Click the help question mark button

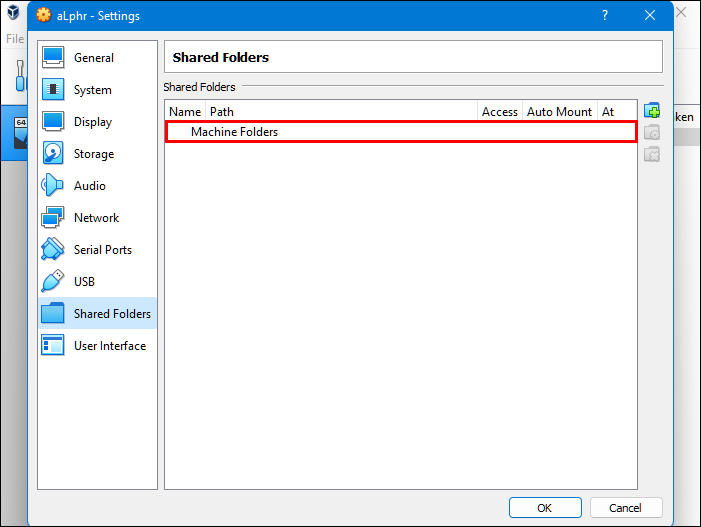604,16
